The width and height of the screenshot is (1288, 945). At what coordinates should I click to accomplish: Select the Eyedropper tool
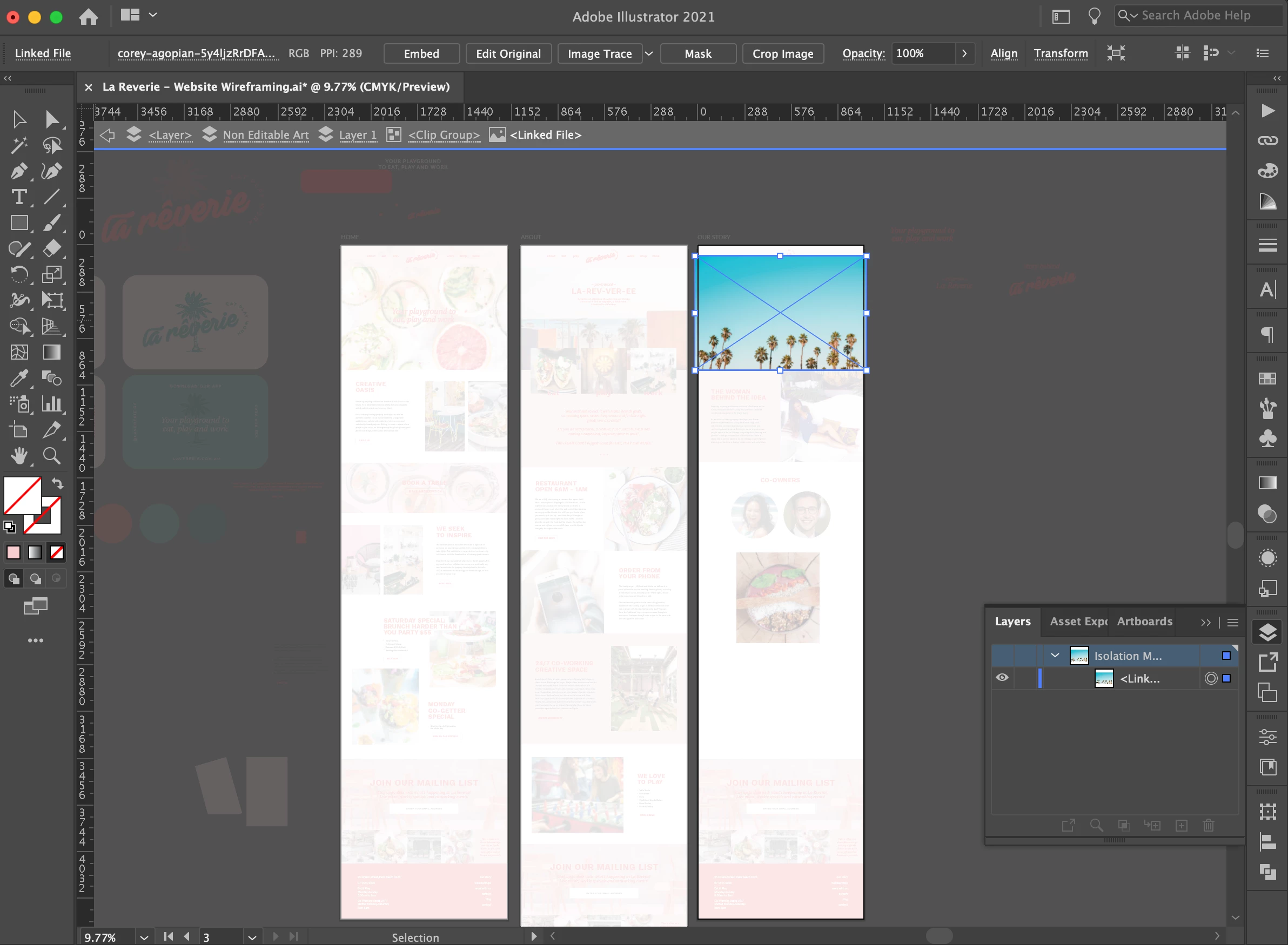click(x=19, y=378)
